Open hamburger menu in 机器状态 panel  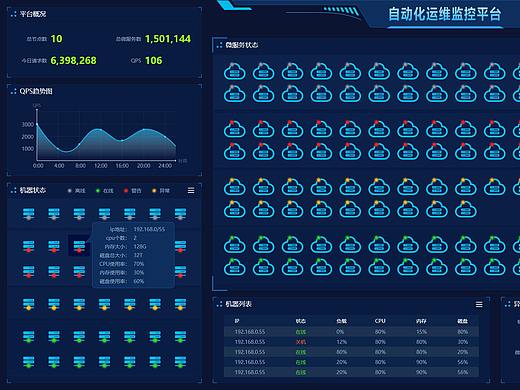[x=191, y=190]
